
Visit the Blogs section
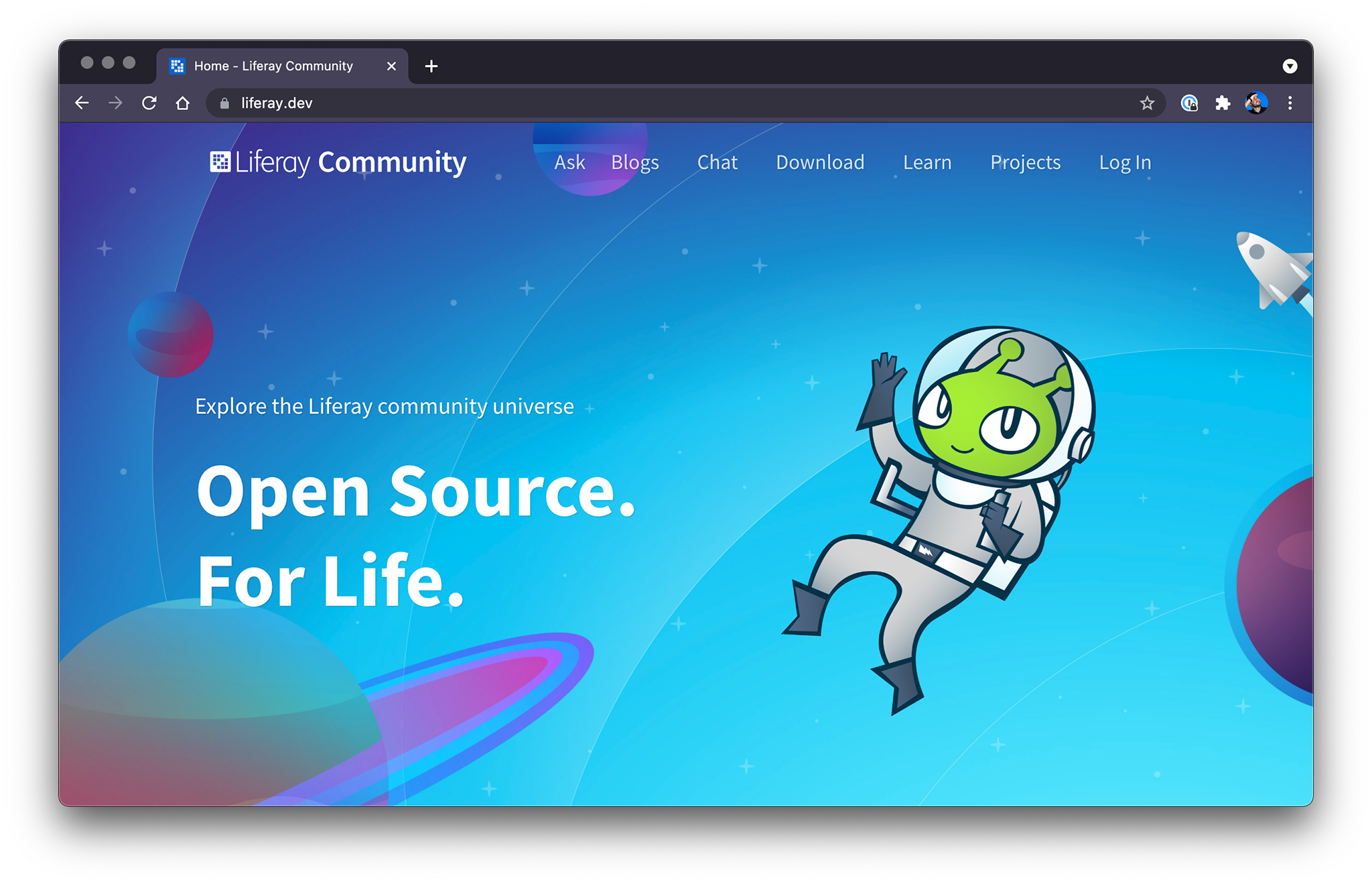coord(634,162)
